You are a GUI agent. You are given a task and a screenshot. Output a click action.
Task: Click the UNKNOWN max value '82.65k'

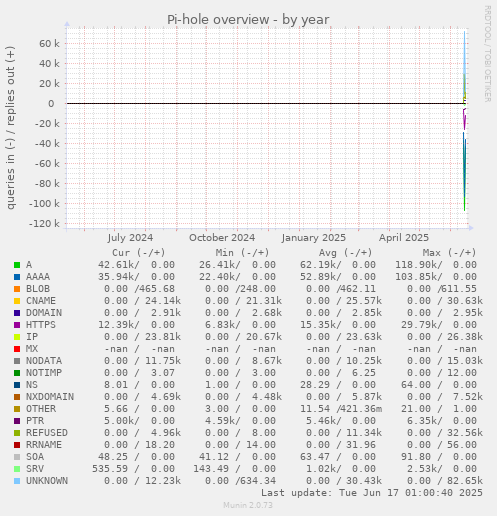[x=465, y=481]
